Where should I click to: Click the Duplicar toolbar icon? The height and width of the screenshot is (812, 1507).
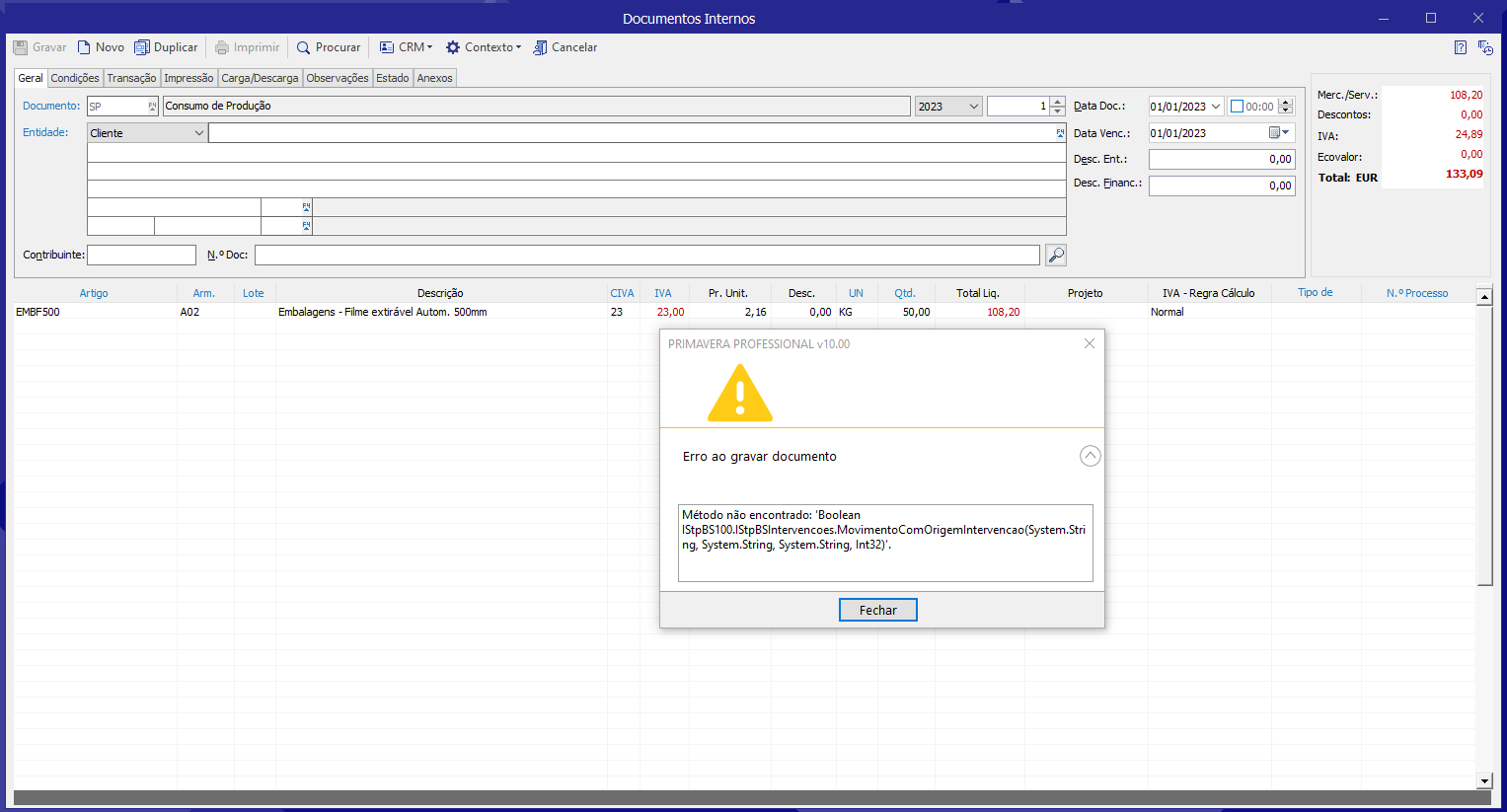[x=142, y=47]
